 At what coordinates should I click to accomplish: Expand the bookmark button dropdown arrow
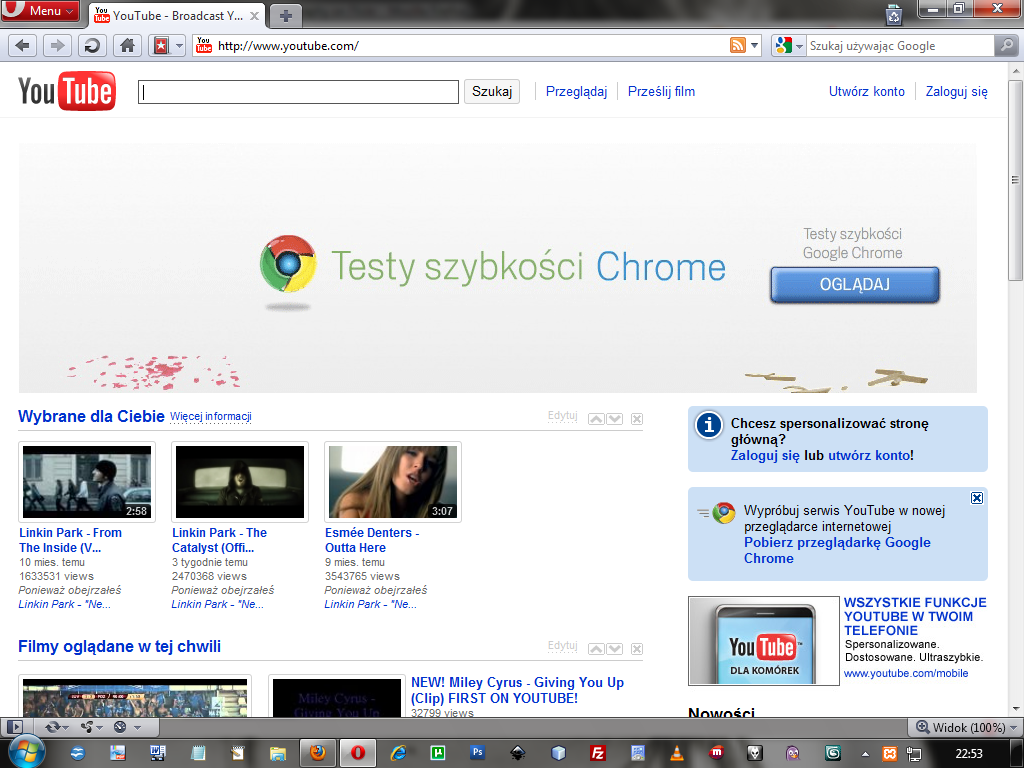(x=180, y=46)
